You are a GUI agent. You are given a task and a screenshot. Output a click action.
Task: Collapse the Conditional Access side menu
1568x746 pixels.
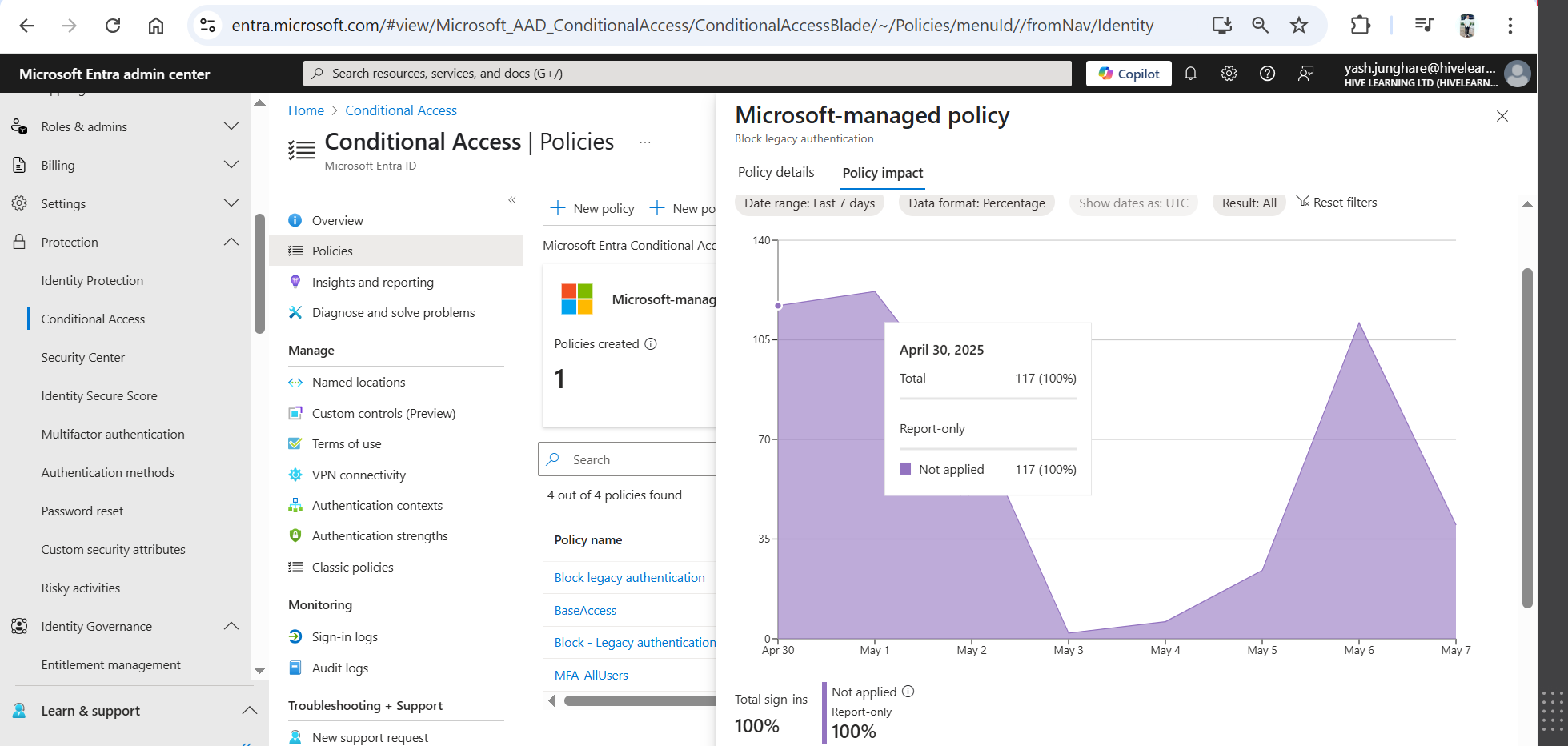pos(512,200)
